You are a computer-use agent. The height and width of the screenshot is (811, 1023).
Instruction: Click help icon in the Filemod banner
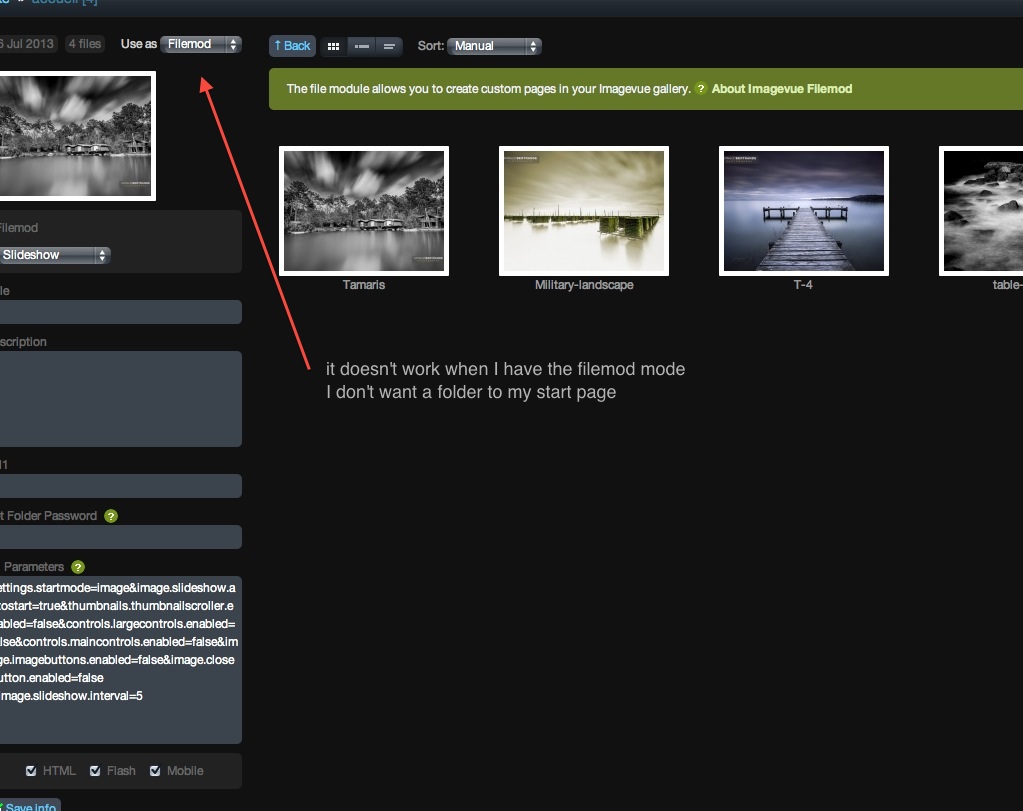tap(701, 88)
